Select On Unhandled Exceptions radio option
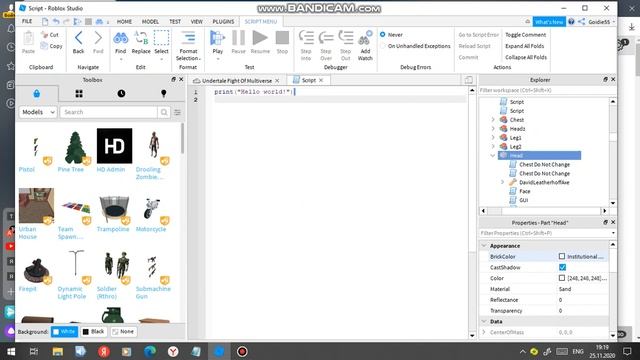The image size is (640, 360). pos(382,46)
